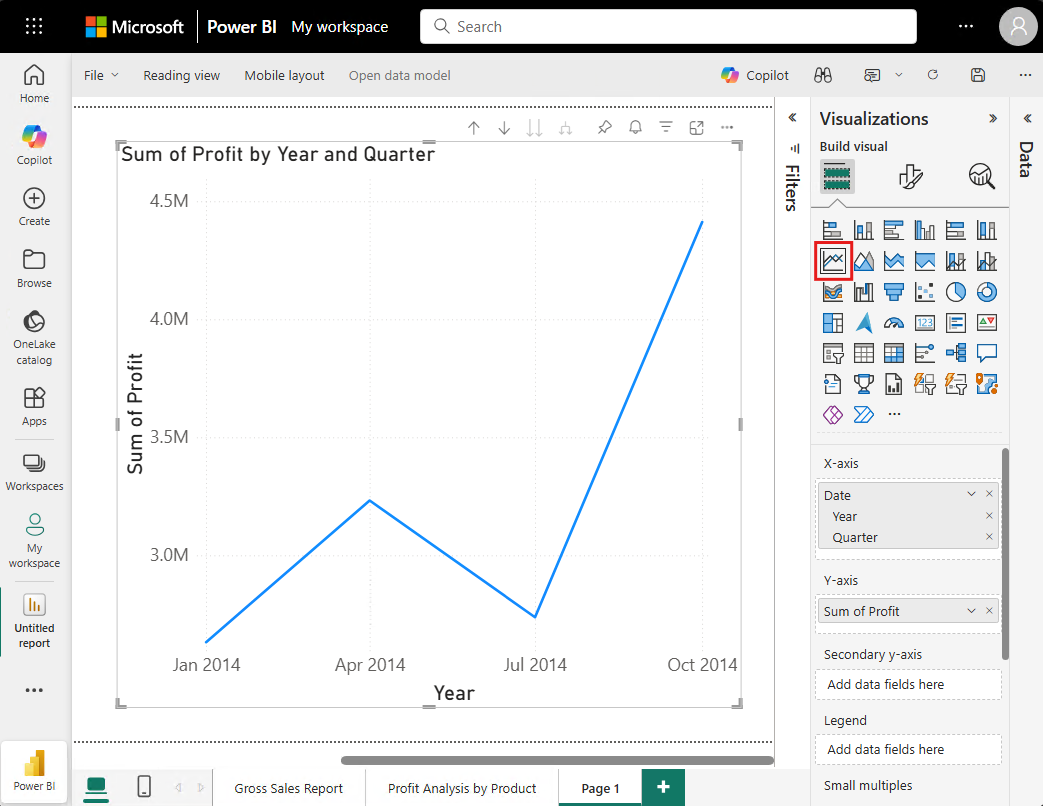Image resolution: width=1043 pixels, height=806 pixels.
Task: Select the Waterfall chart visualization icon
Action: 863,291
